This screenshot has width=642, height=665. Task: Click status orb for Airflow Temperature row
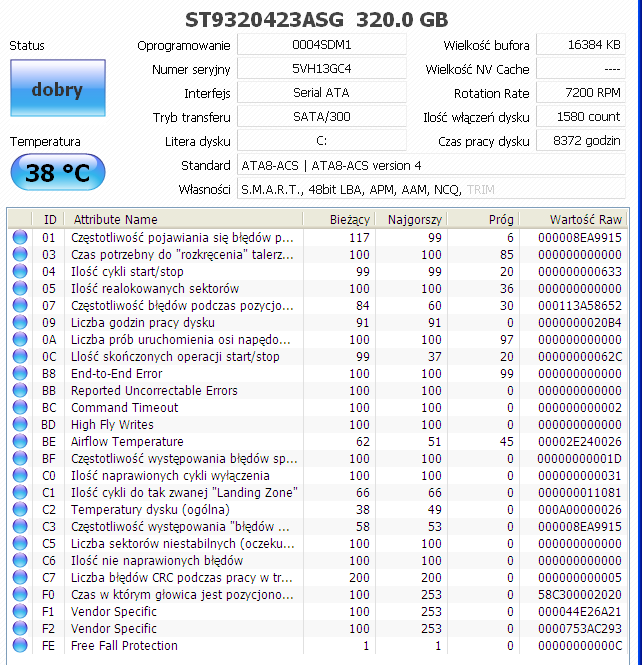[20, 441]
